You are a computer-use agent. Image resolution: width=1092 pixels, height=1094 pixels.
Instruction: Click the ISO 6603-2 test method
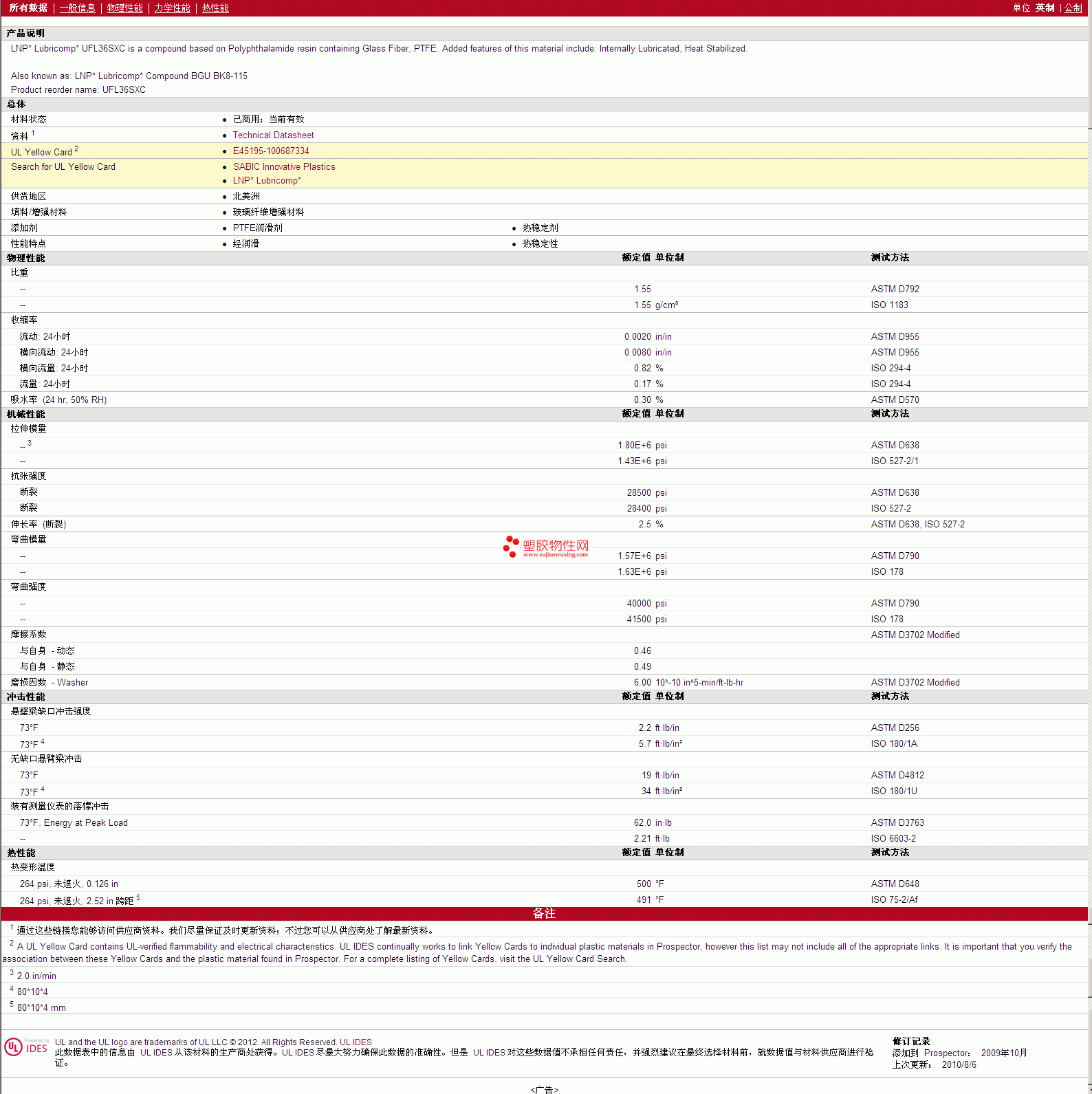click(893, 839)
